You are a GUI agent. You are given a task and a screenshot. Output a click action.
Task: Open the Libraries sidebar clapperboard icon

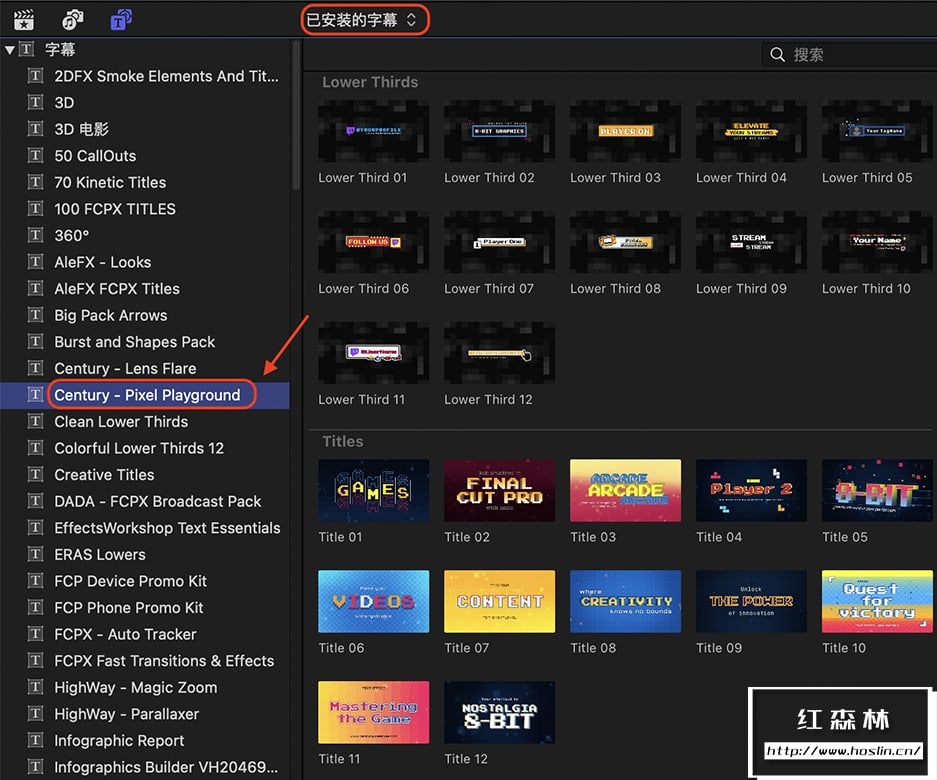(23, 20)
